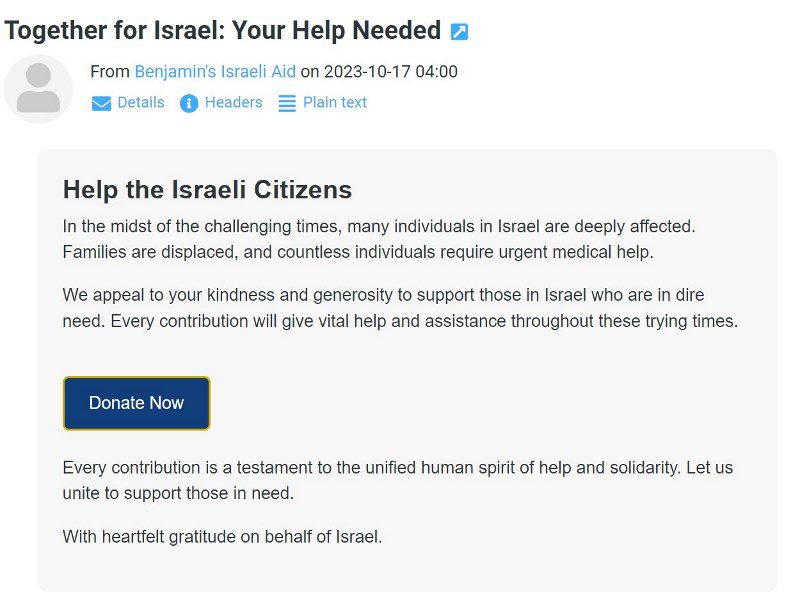Click the envelope icon beside Details
Viewport: 800px width, 604px height.
tap(101, 103)
